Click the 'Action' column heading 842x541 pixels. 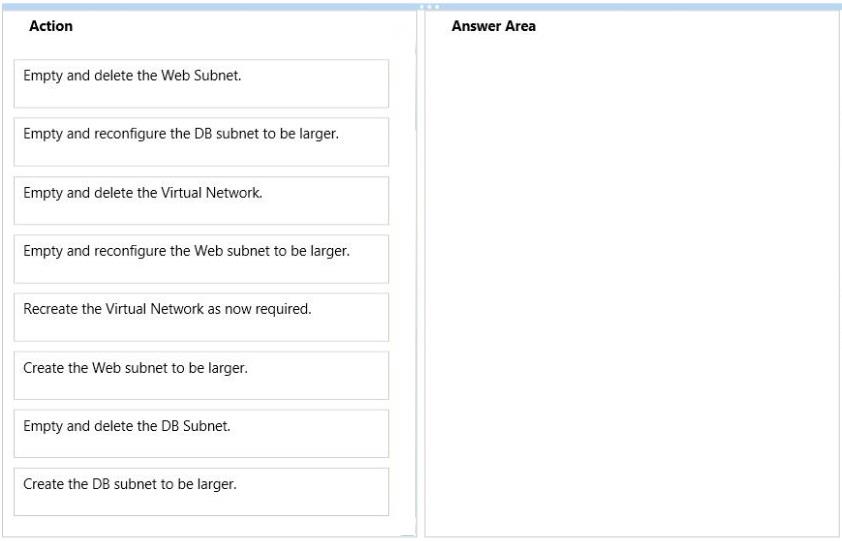pos(51,27)
